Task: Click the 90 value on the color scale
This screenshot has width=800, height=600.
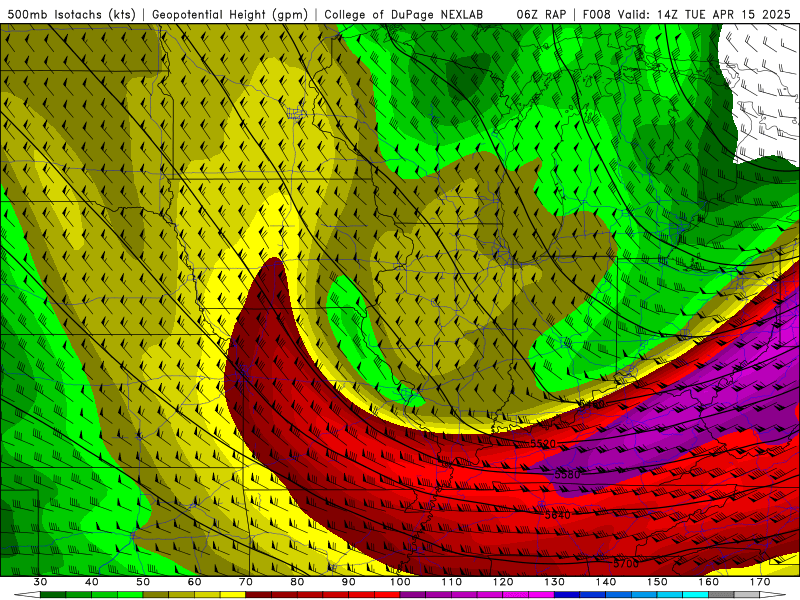Action: pyautogui.click(x=348, y=582)
